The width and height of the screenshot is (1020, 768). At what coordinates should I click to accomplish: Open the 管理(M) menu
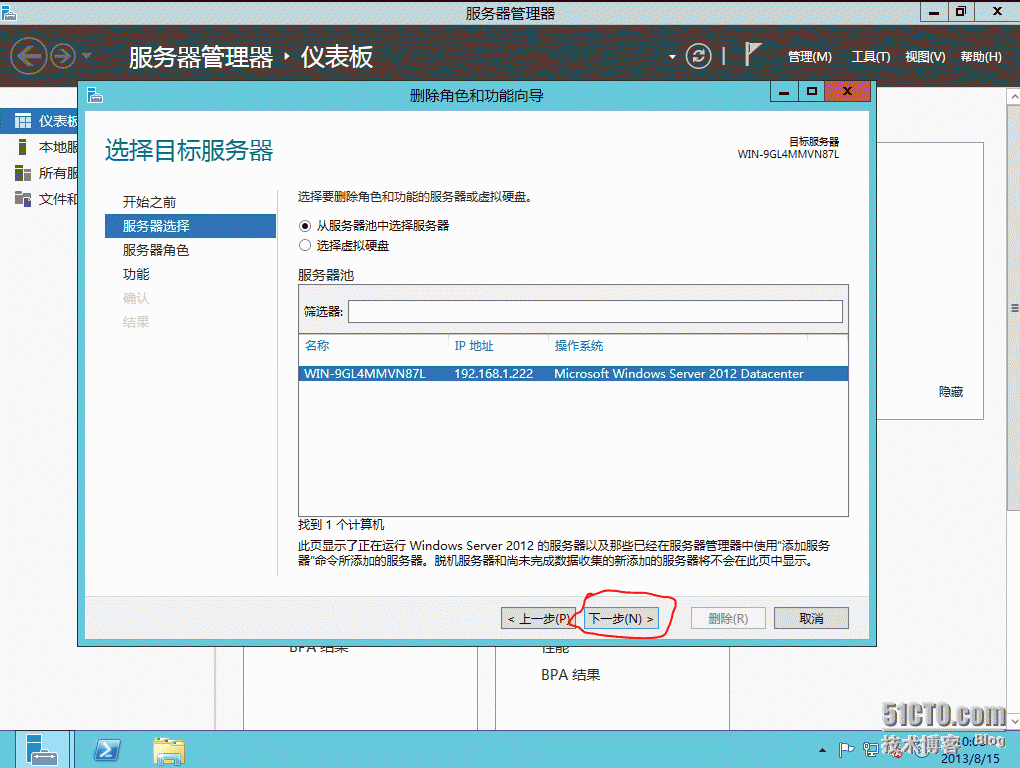pyautogui.click(x=809, y=57)
